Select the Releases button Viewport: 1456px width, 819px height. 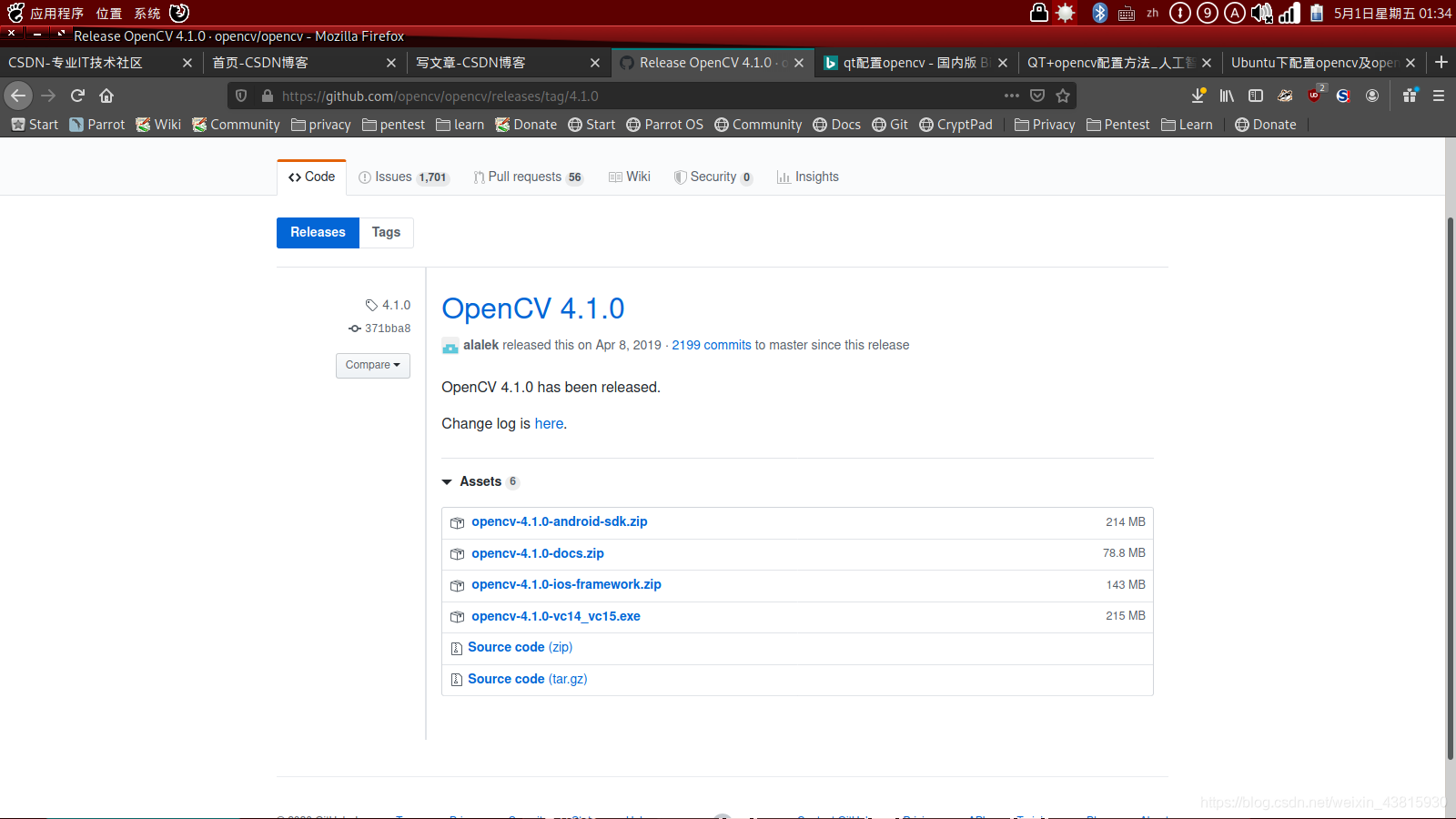[x=318, y=232]
